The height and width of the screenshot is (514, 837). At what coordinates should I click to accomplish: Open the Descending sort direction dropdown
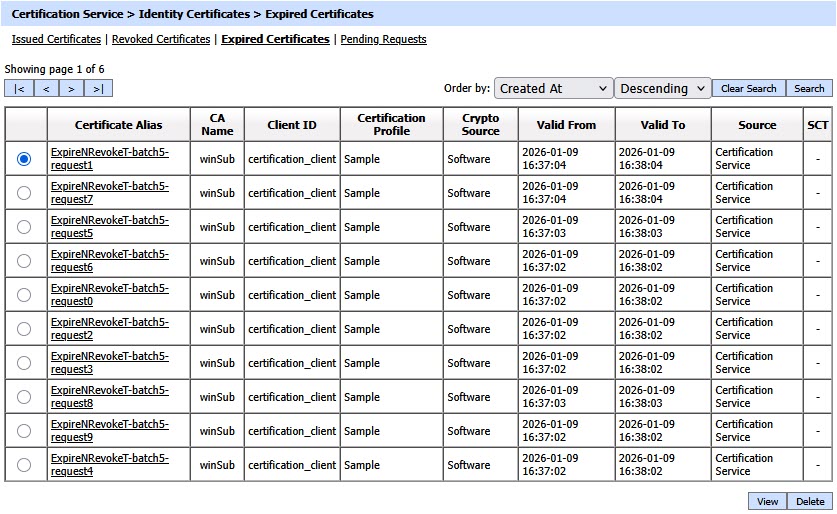point(662,88)
